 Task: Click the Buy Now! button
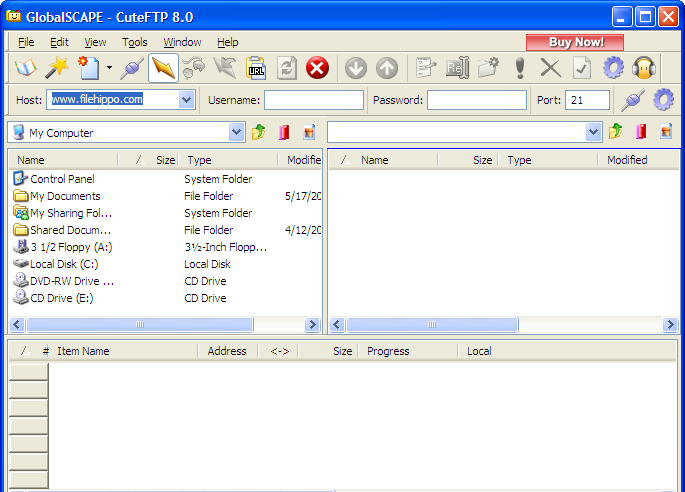tap(575, 42)
